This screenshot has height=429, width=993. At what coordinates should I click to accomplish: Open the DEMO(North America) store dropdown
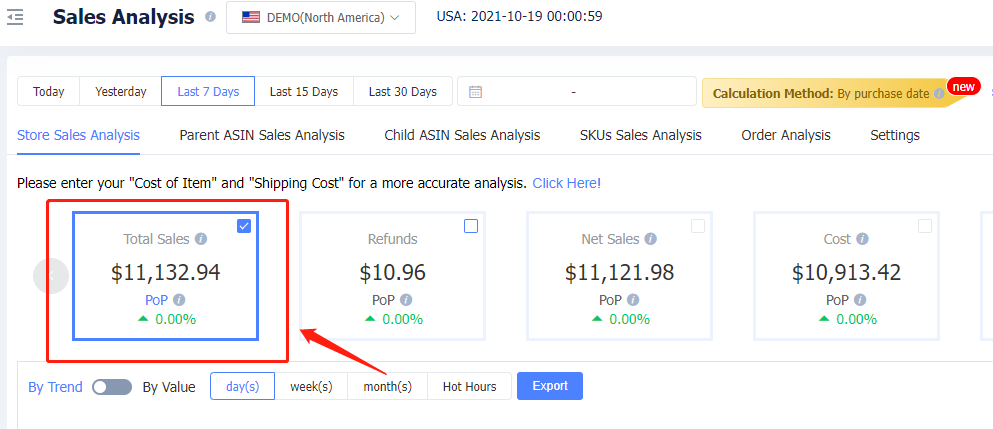click(x=320, y=17)
